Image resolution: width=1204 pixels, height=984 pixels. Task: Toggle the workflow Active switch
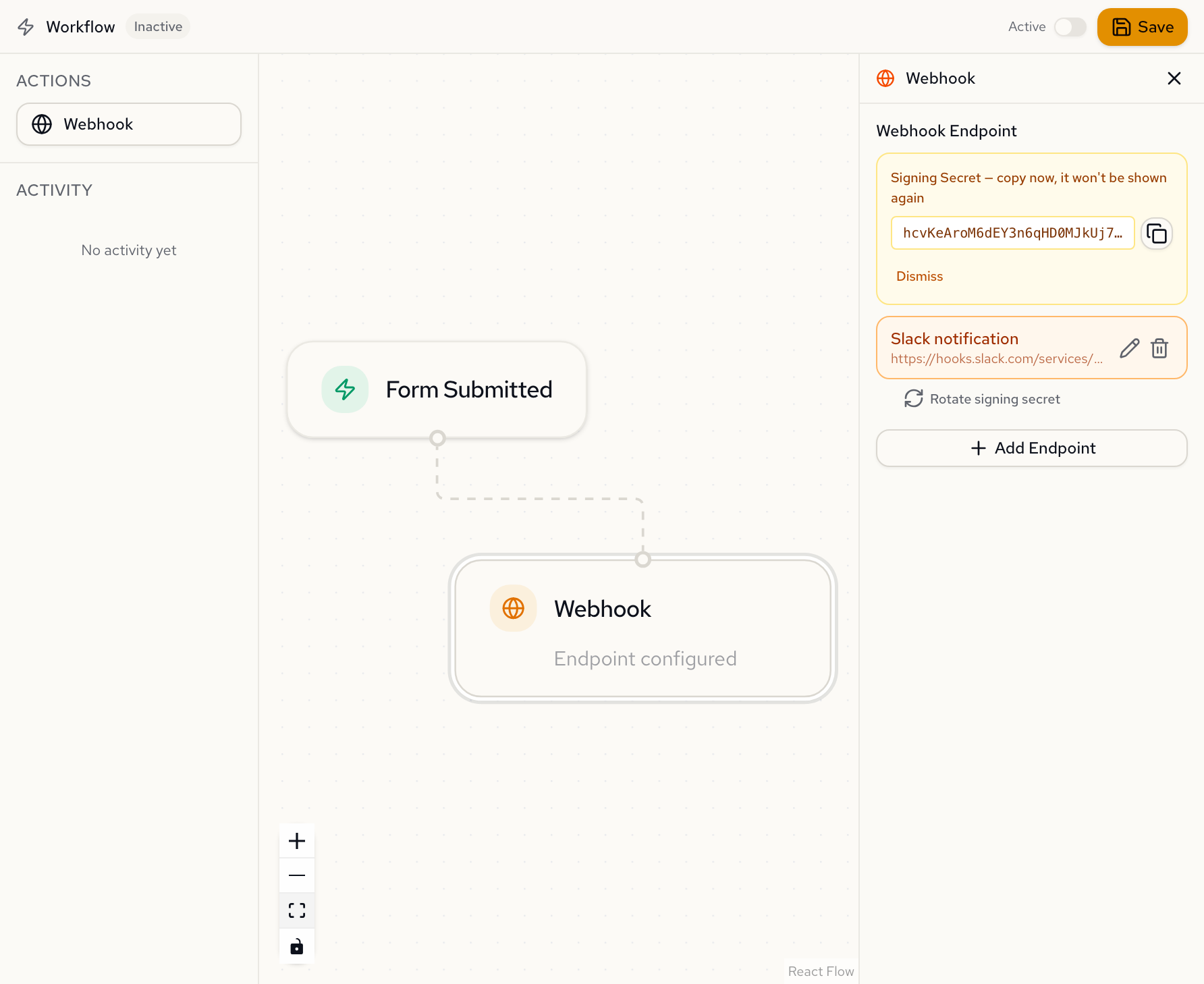click(1070, 27)
